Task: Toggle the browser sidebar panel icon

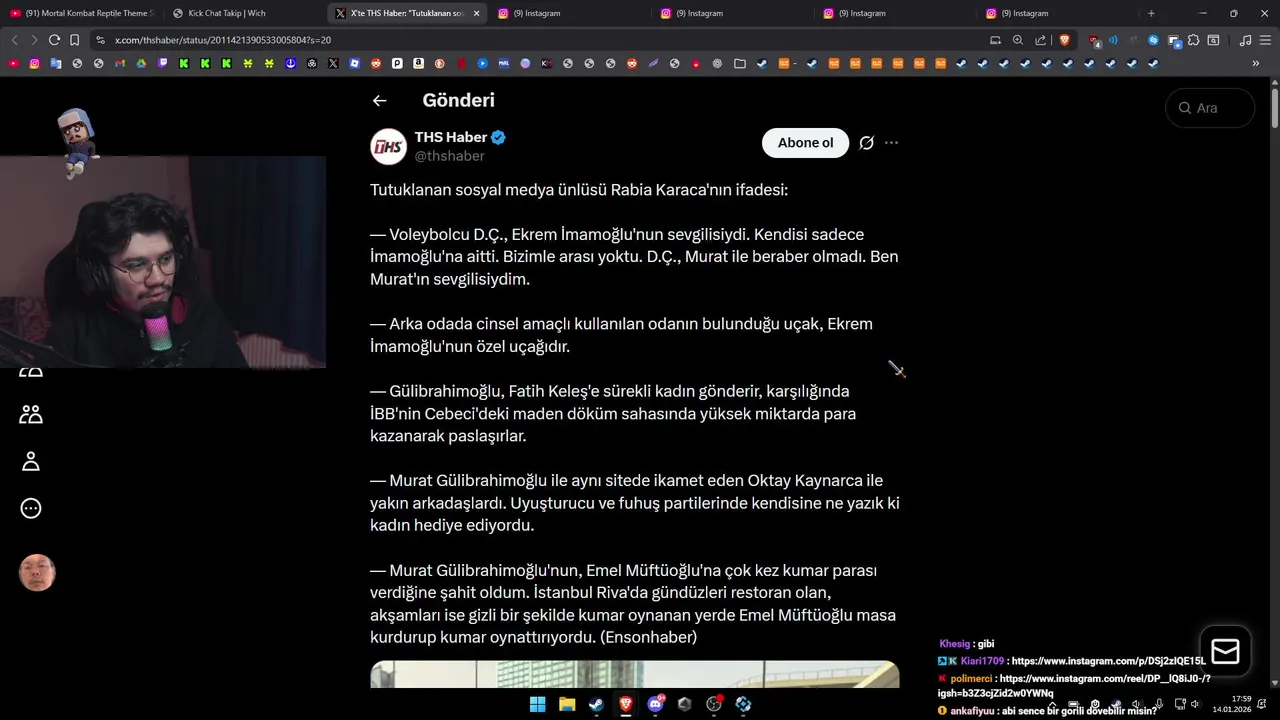Action: (1213, 40)
